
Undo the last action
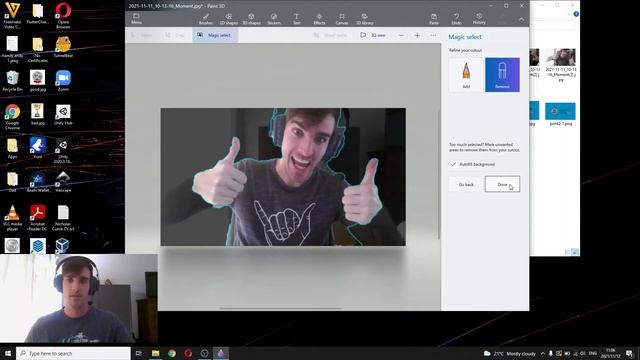pyautogui.click(x=456, y=19)
